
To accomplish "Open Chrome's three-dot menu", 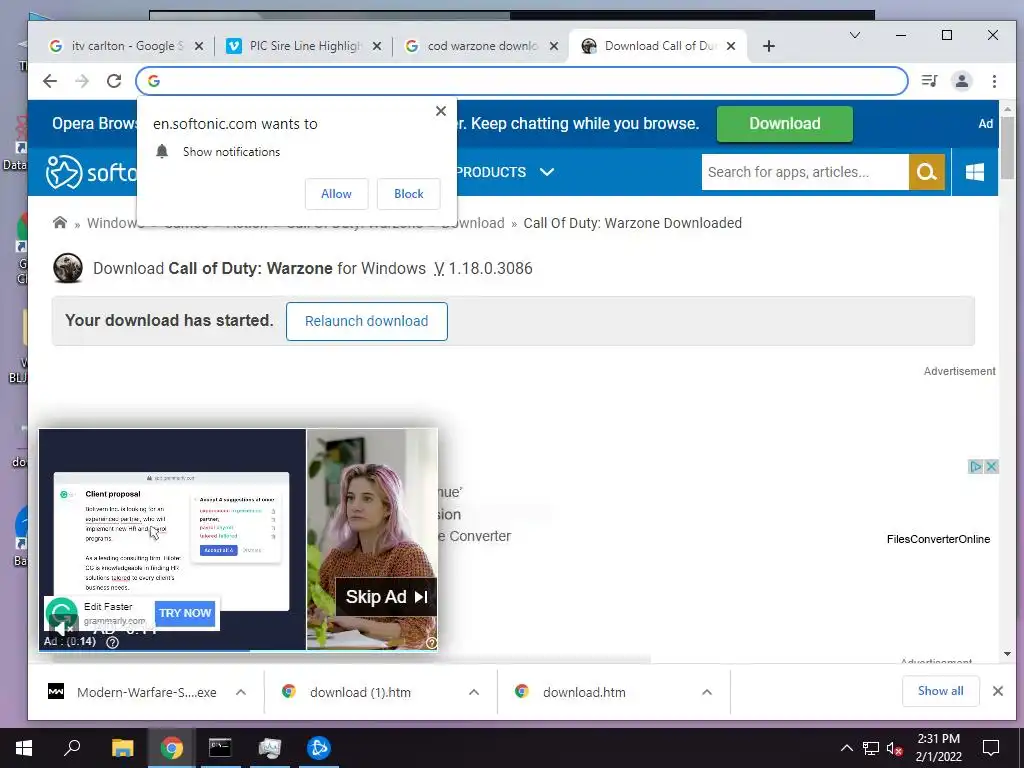I will 994,81.
